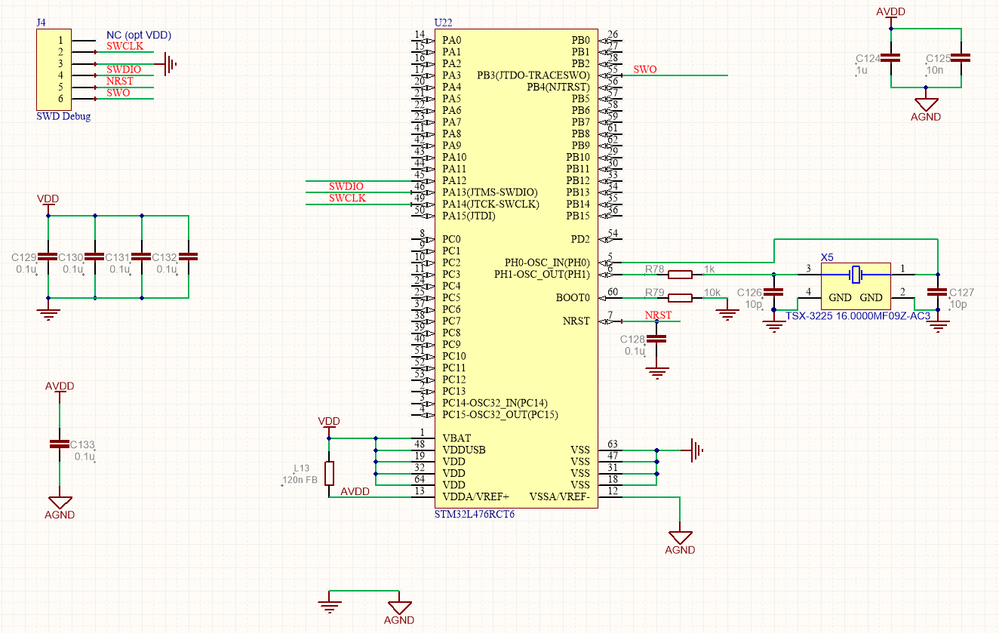Click the 'PC14-OSC32_IN(PC14)' pin name

pos(495,403)
